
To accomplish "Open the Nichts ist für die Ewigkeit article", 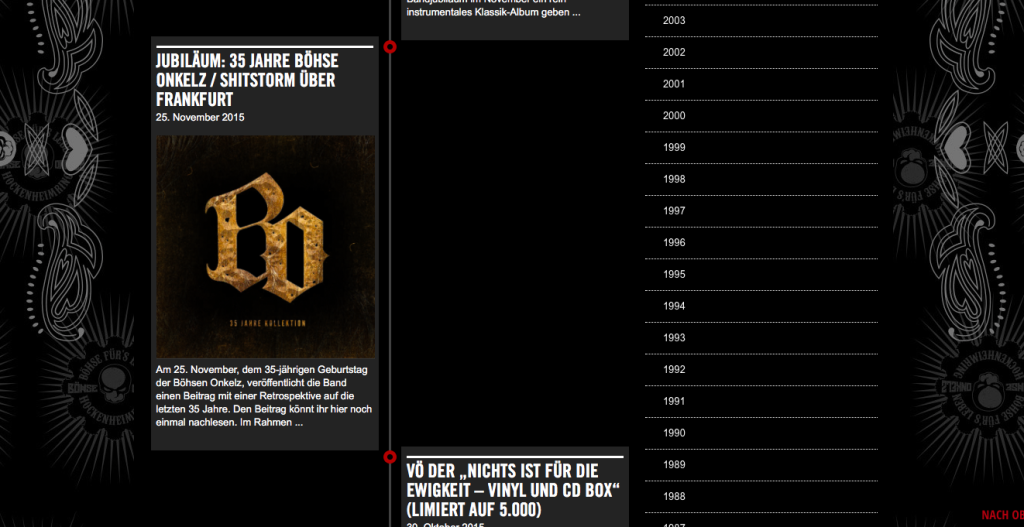I will click(x=514, y=490).
